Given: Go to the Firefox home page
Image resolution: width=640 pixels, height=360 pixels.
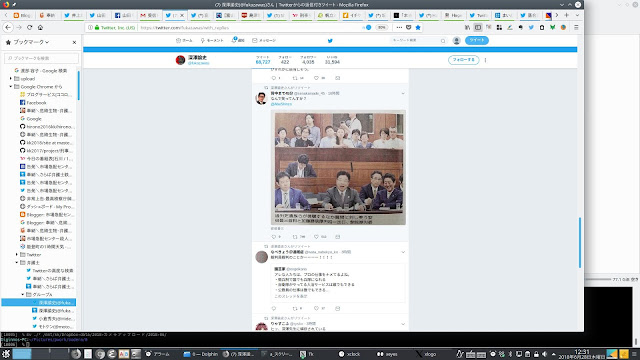Looking at the screenshot, I should tap(40, 27).
